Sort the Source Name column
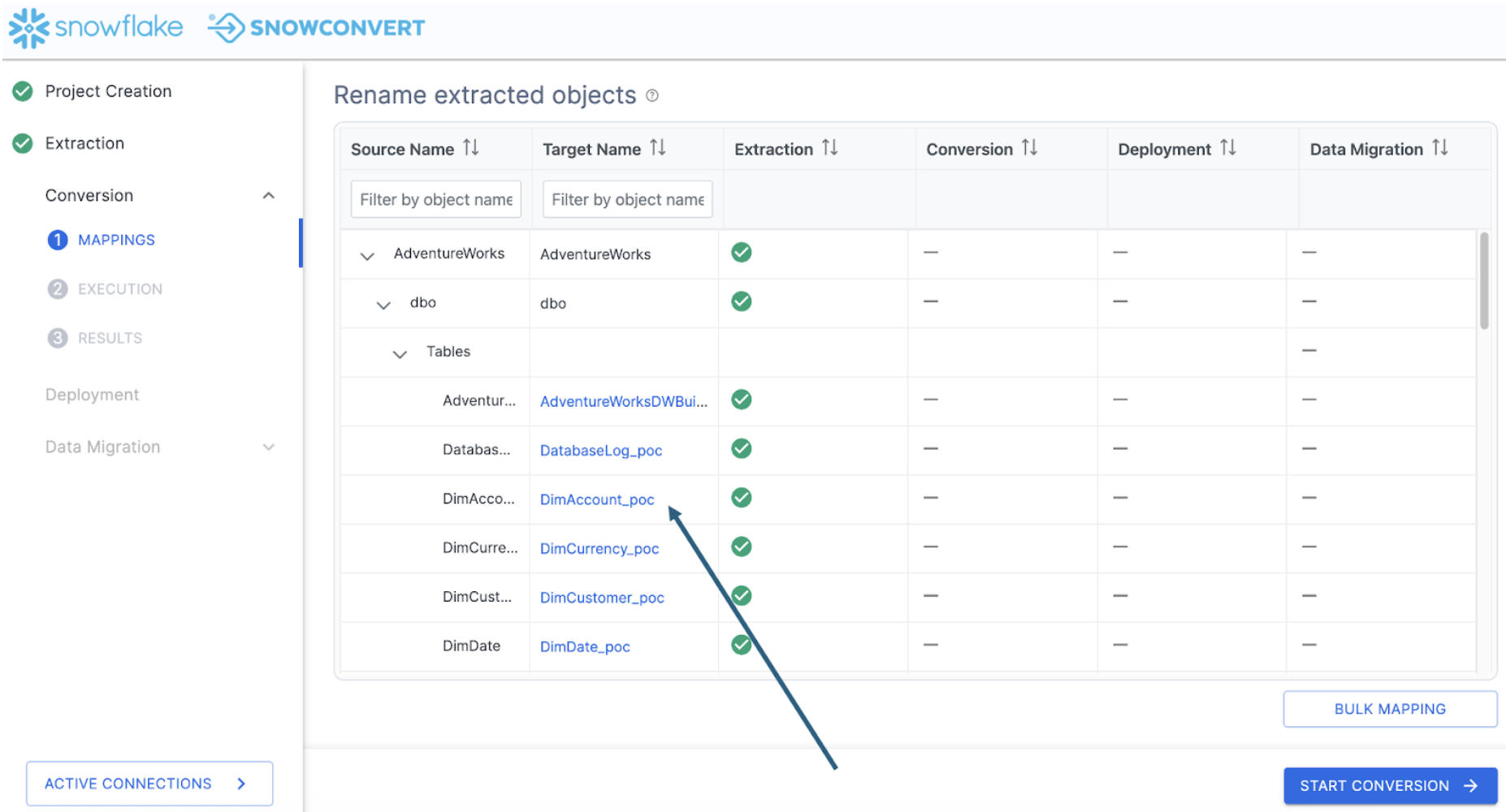Viewport: 1506px width, 812px height. coord(471,148)
